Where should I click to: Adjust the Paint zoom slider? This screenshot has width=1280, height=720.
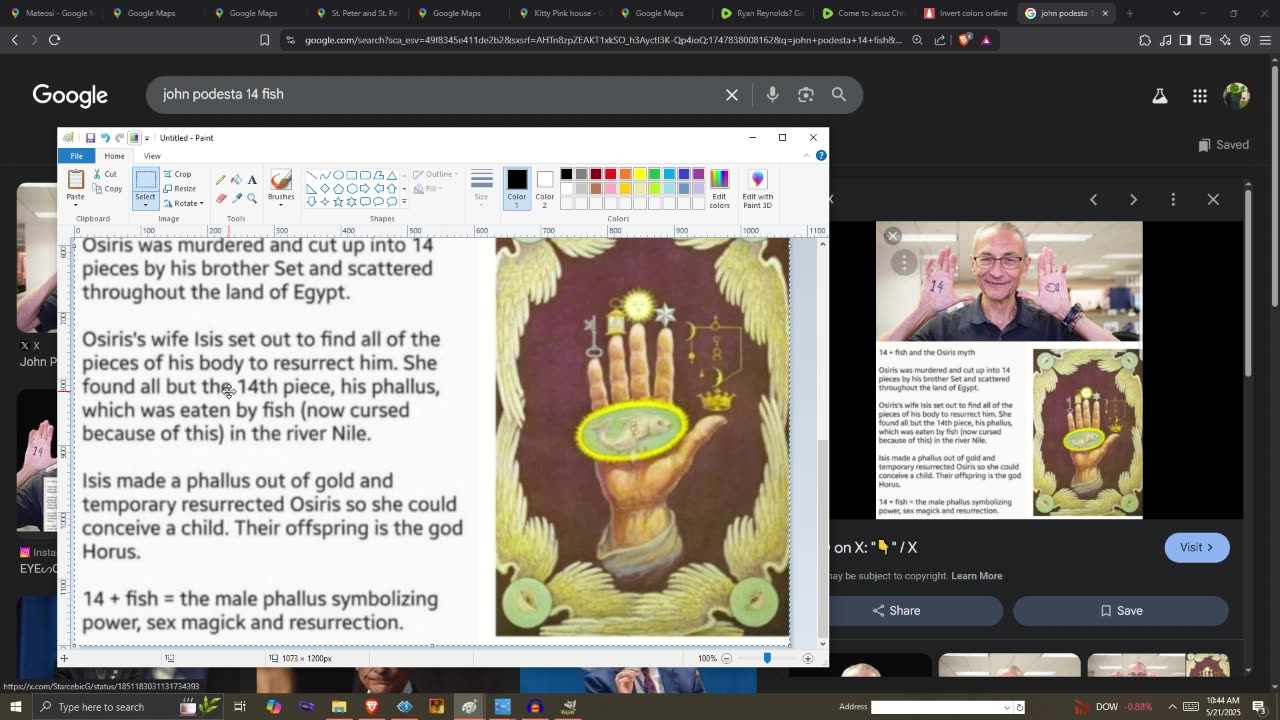click(767, 658)
